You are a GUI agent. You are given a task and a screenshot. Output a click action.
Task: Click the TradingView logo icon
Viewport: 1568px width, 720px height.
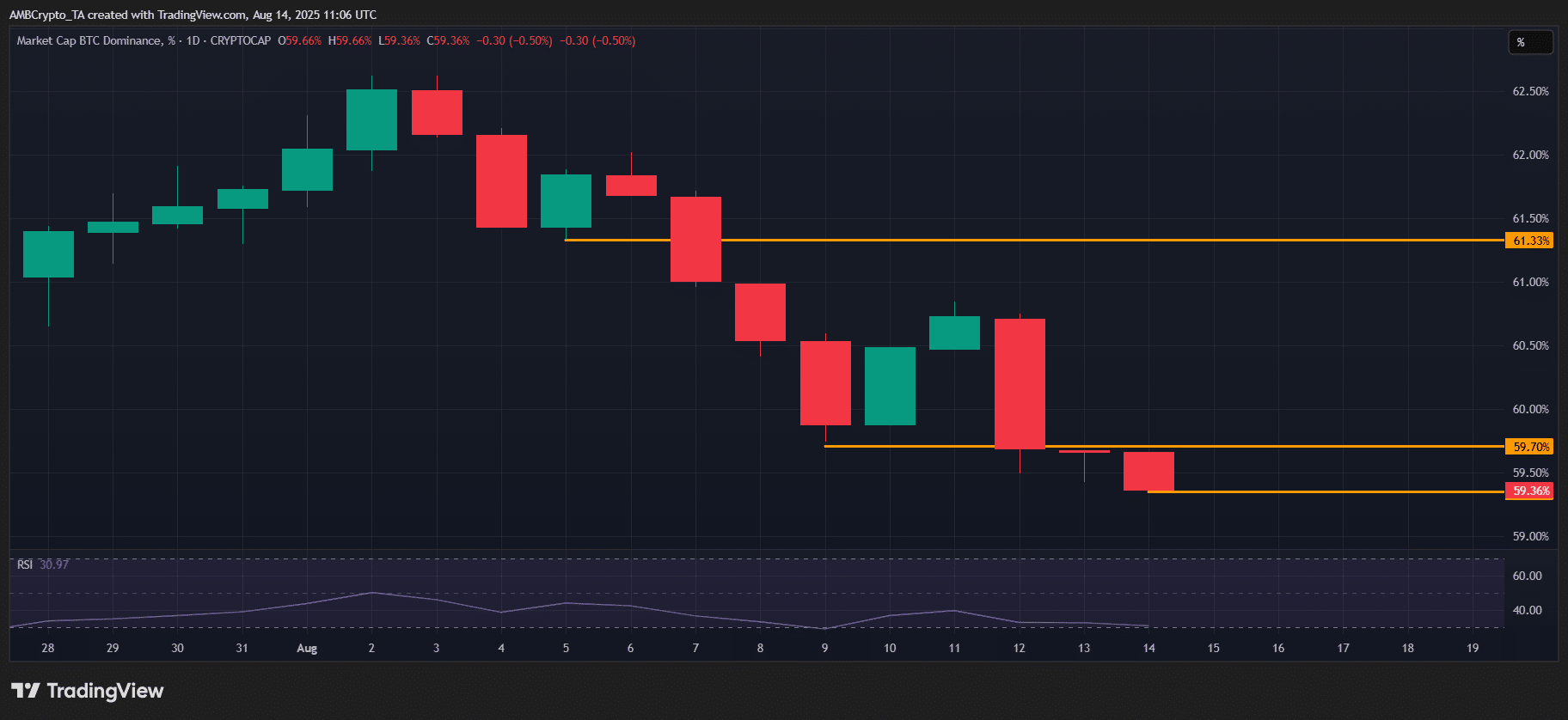click(25, 691)
